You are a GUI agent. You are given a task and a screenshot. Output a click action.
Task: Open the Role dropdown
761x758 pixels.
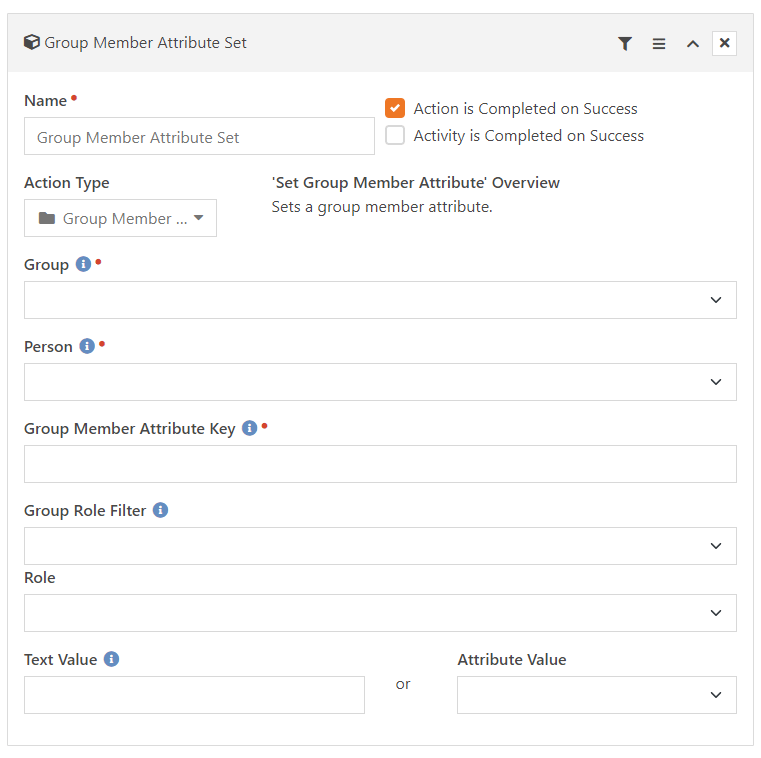pyautogui.click(x=380, y=613)
